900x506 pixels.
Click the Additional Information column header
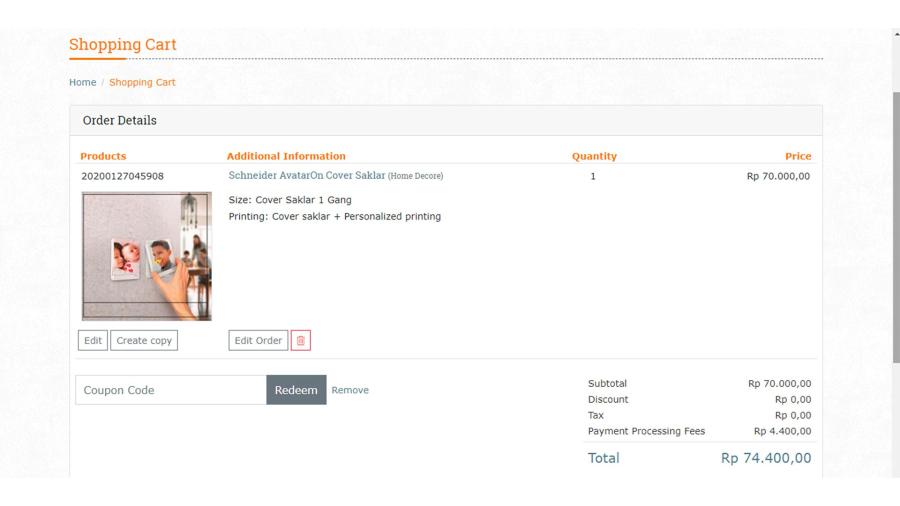tap(286, 156)
